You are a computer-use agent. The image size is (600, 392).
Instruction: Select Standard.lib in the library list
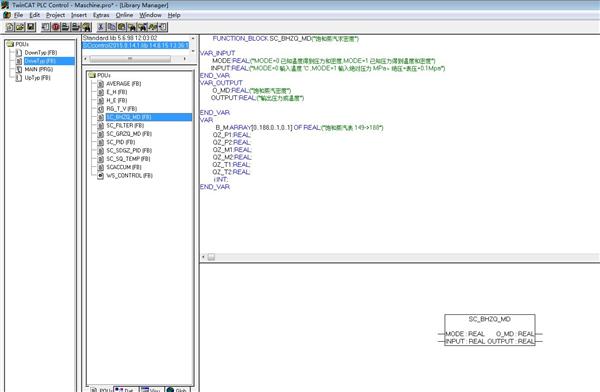tap(120, 38)
